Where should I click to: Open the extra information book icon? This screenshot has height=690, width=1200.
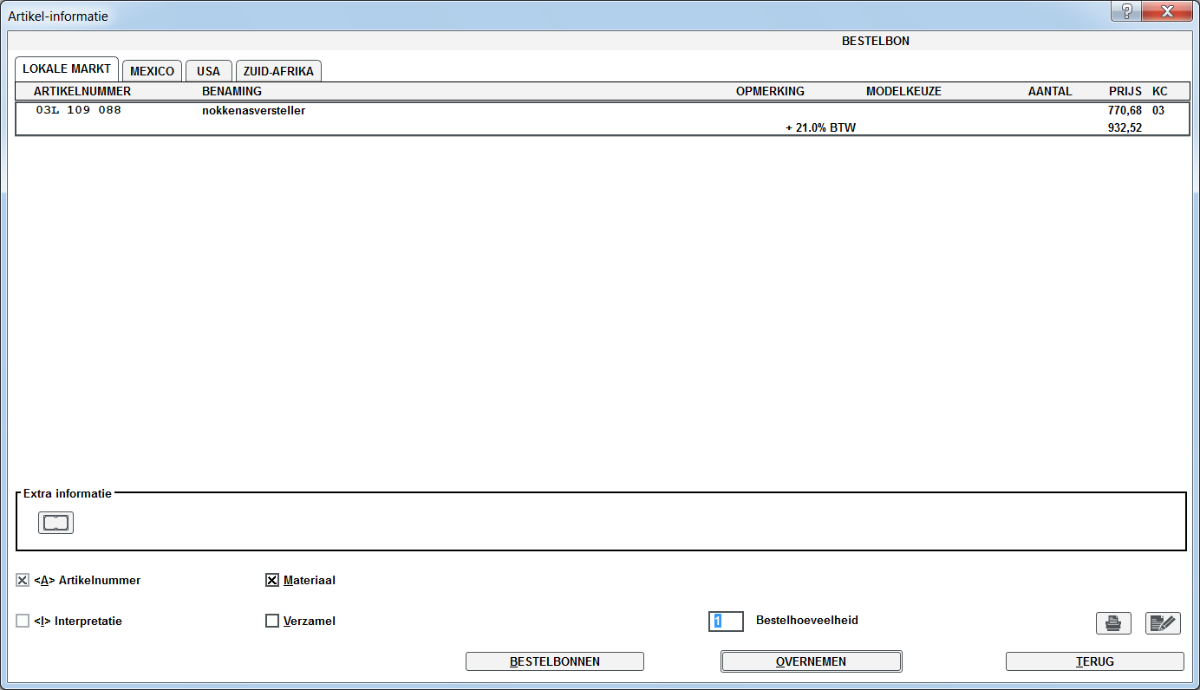click(x=56, y=522)
